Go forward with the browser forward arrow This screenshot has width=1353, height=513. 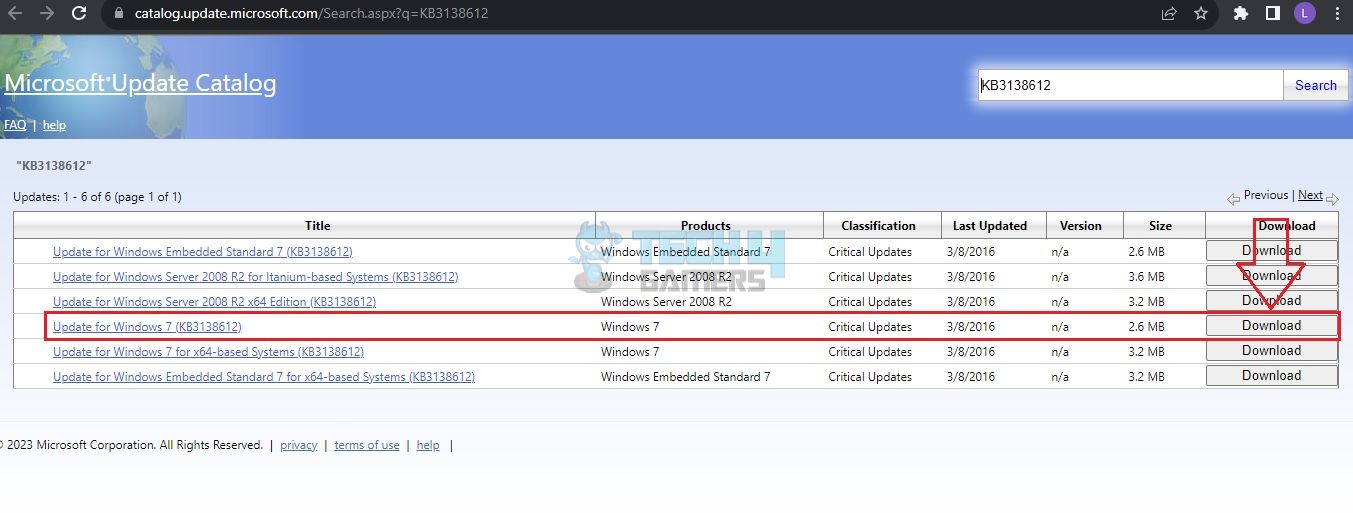coord(47,14)
